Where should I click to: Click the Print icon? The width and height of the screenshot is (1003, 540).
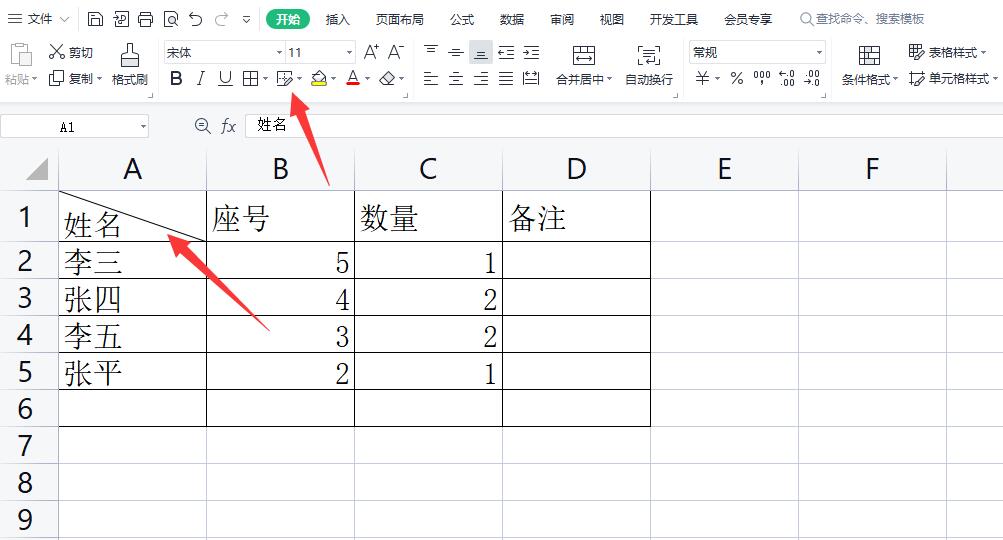(x=146, y=19)
